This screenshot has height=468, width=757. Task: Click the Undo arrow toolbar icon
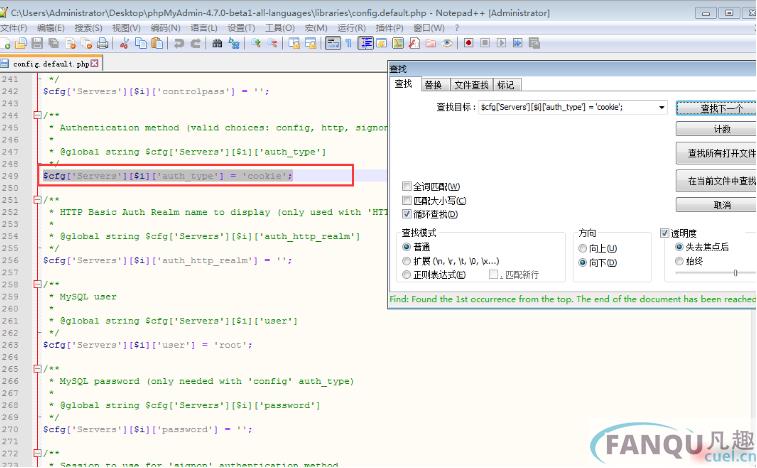point(178,44)
